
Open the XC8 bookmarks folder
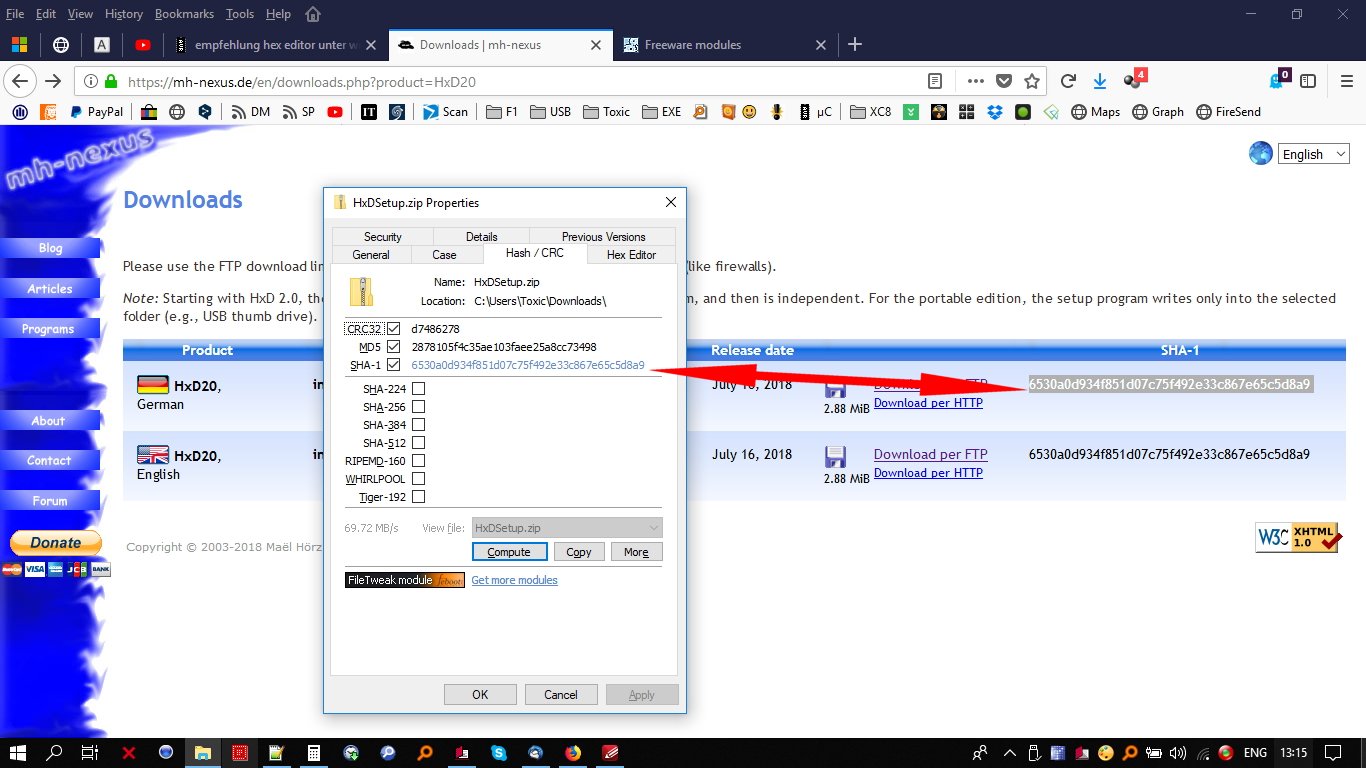click(870, 112)
